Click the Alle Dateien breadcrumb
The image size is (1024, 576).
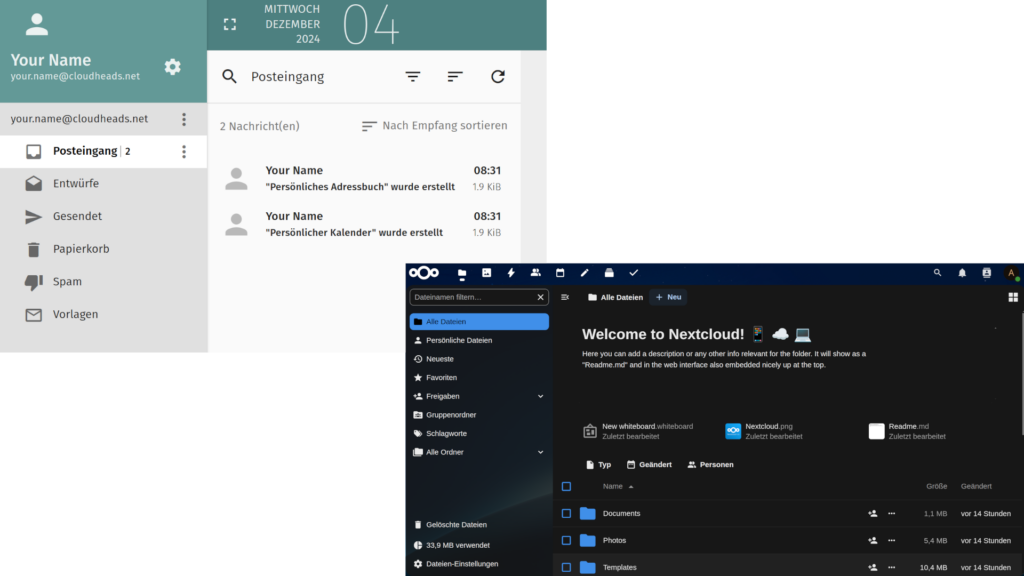point(615,297)
